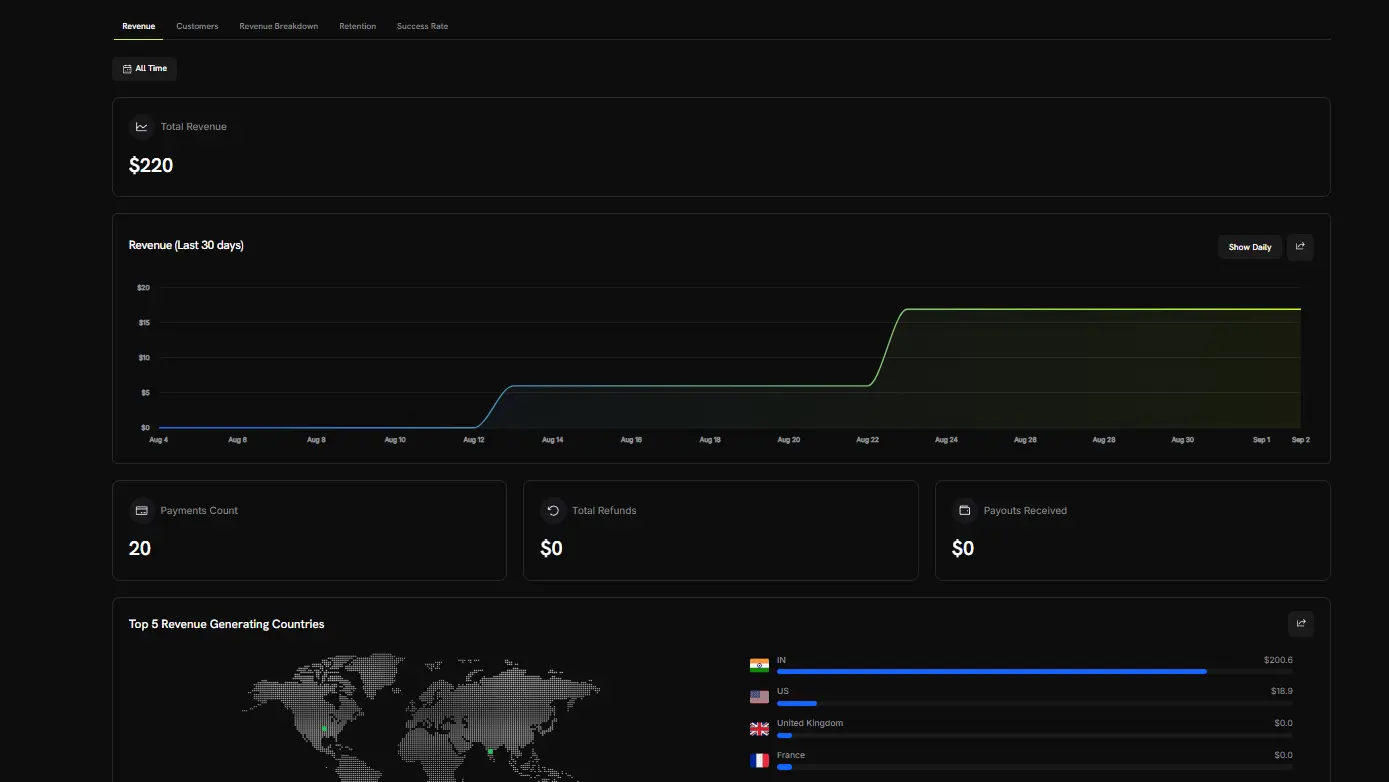This screenshot has width=1389, height=782.
Task: Click the $220 total revenue value
Action: pyautogui.click(x=151, y=166)
